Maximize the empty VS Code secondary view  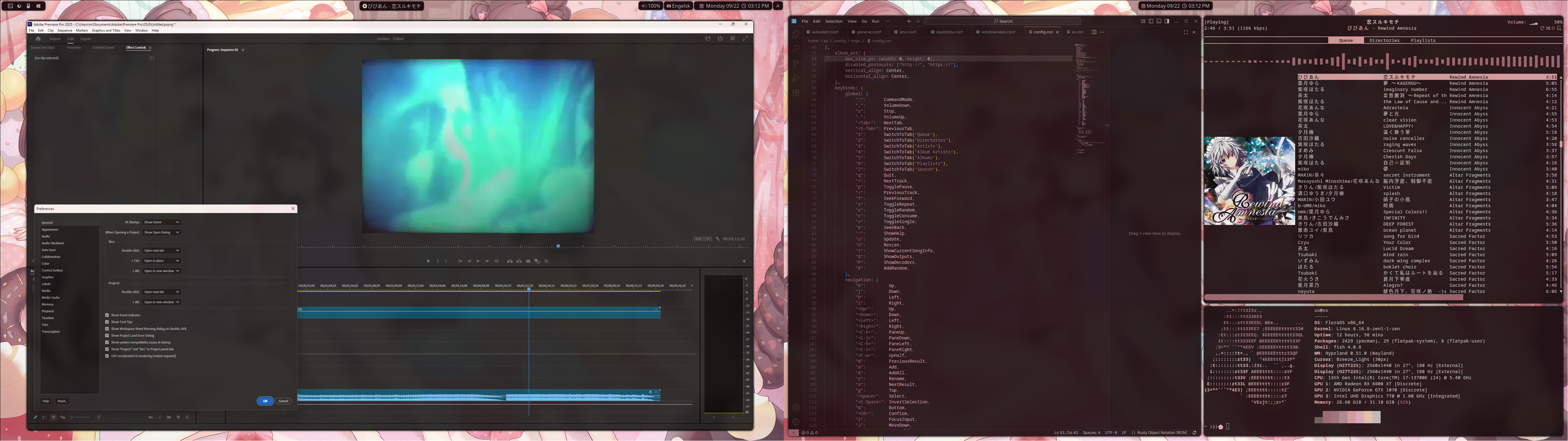[x=1185, y=32]
